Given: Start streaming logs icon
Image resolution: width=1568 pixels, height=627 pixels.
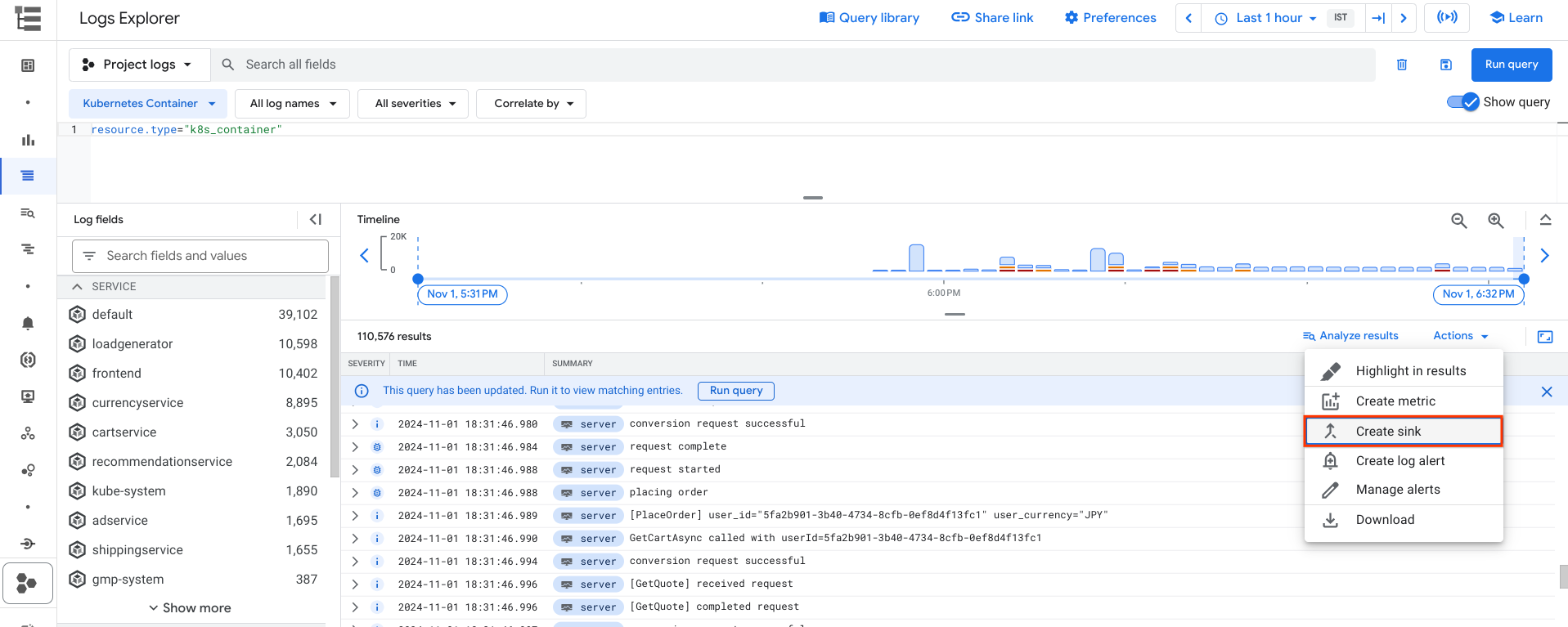Looking at the screenshot, I should click(x=1447, y=18).
